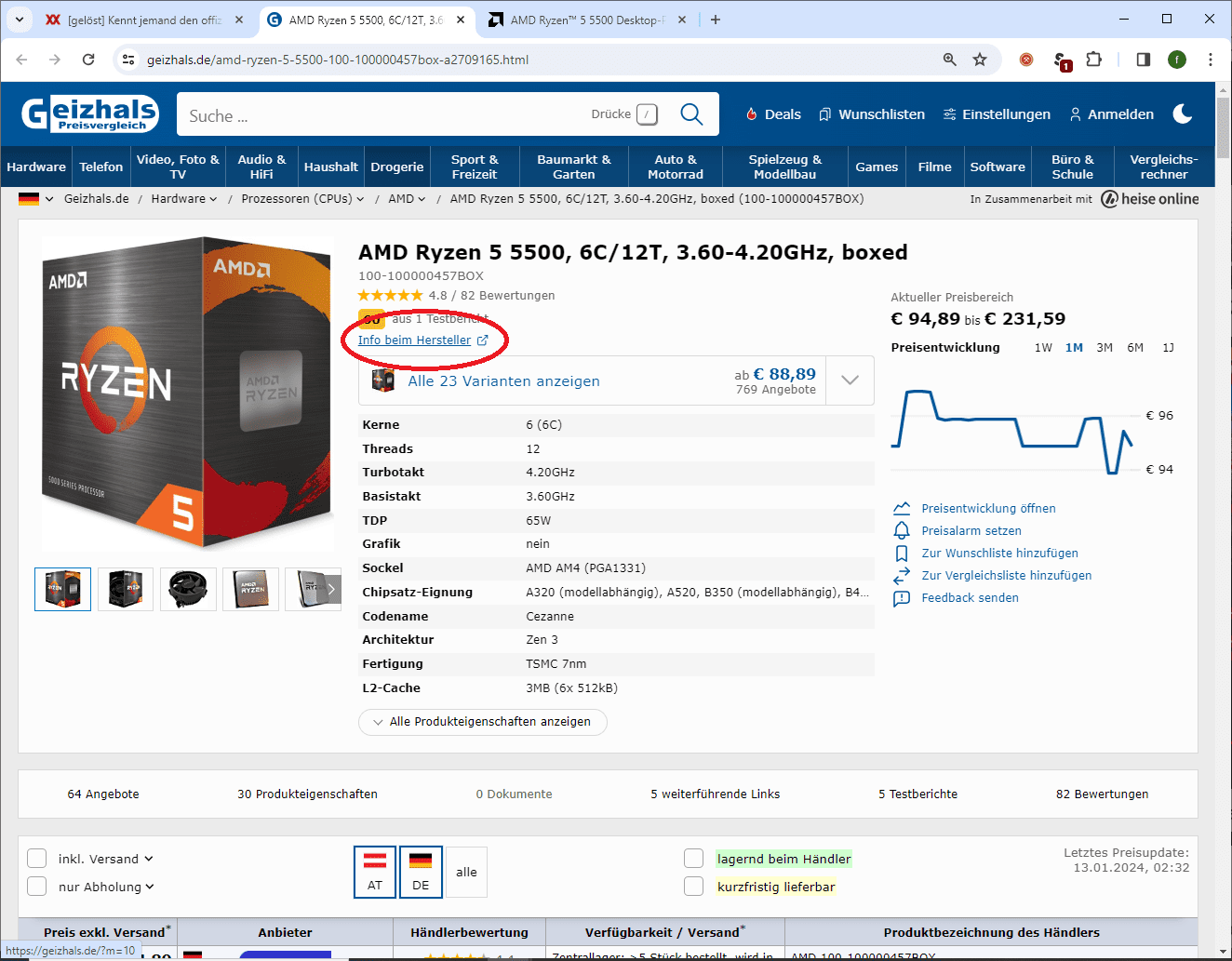Image resolution: width=1232 pixels, height=961 pixels.
Task: Click Zur Vergleichsliste hinzufügen arrows icon
Action: pos(902,576)
